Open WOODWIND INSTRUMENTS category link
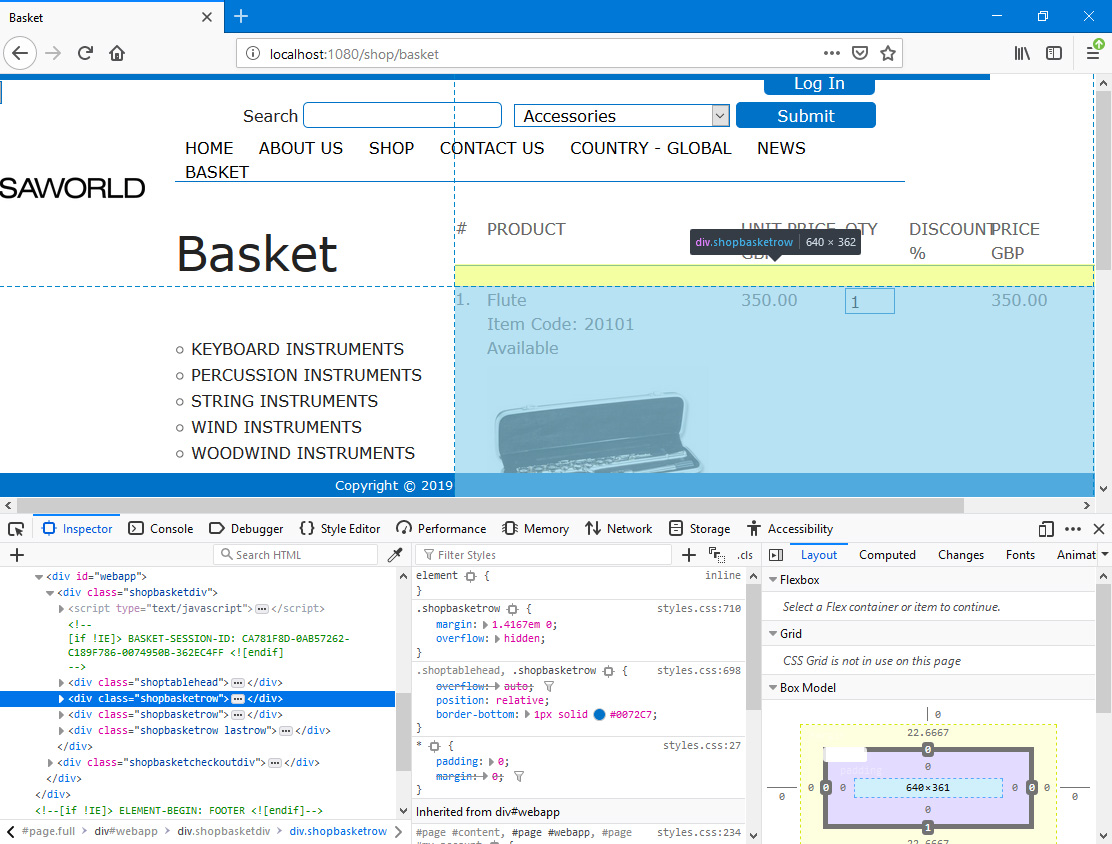The width and height of the screenshot is (1112, 844). click(x=303, y=453)
